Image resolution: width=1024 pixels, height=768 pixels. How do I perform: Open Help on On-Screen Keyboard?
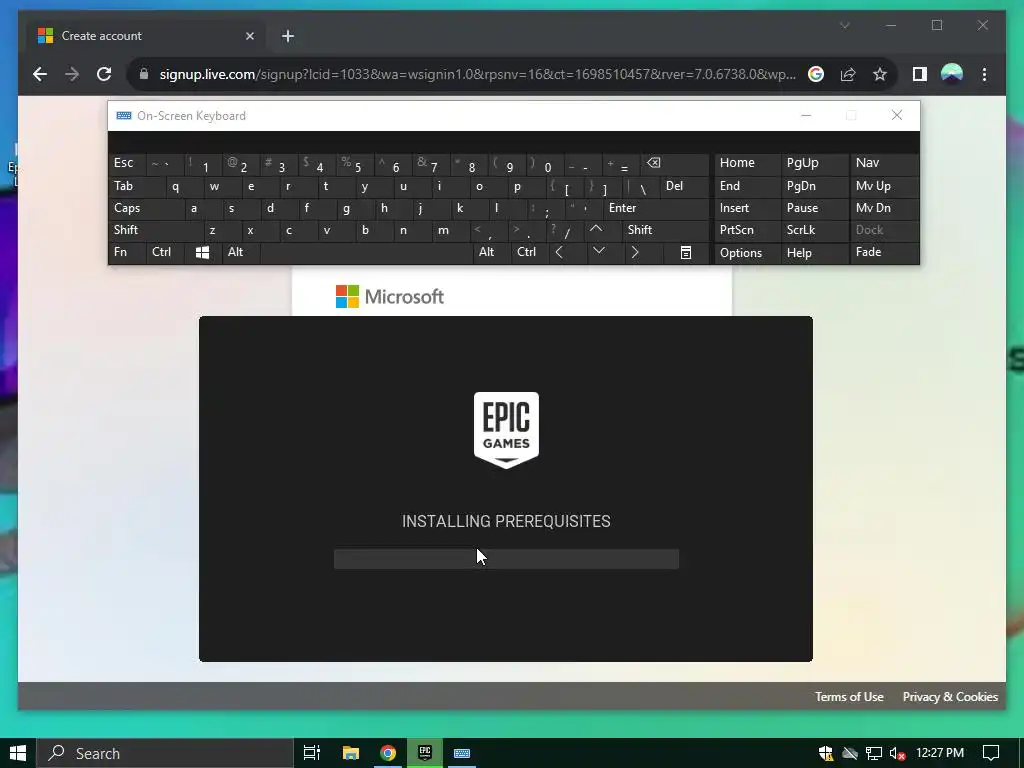coord(814,253)
